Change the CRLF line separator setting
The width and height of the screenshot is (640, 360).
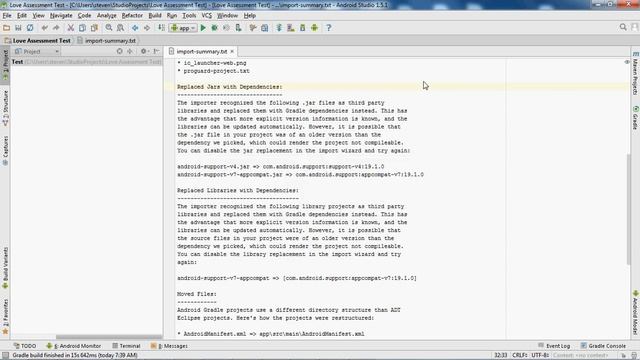pyautogui.click(x=519, y=355)
